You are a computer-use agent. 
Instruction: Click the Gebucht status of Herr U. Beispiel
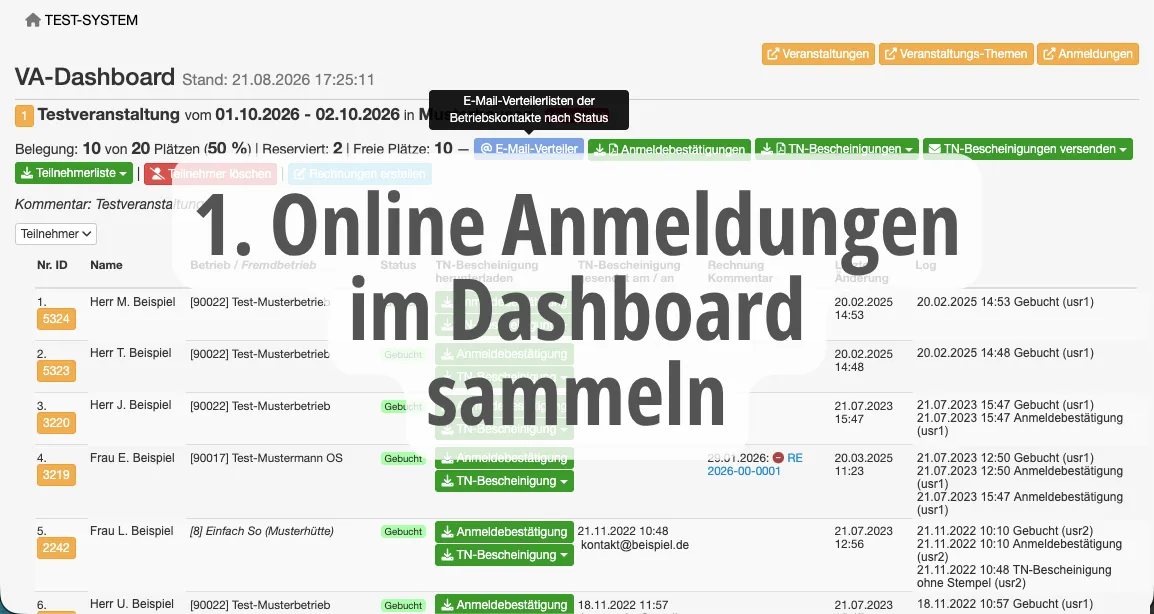click(x=403, y=605)
